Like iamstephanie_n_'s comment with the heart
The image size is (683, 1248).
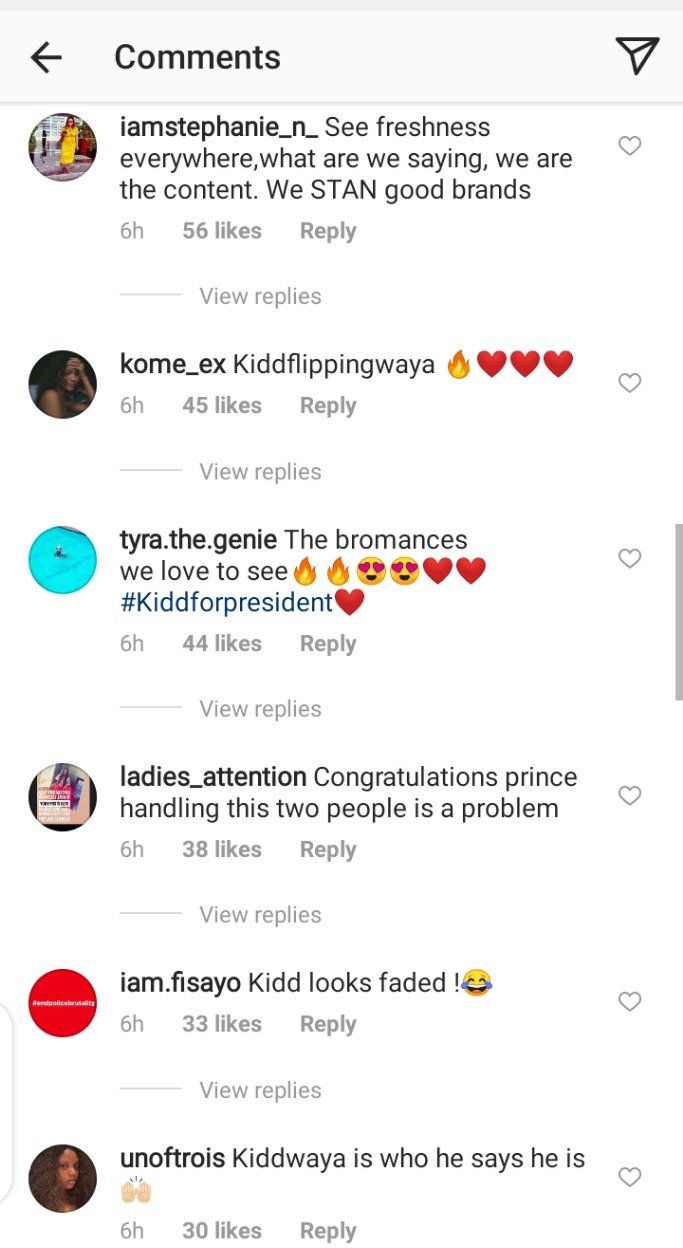[629, 147]
